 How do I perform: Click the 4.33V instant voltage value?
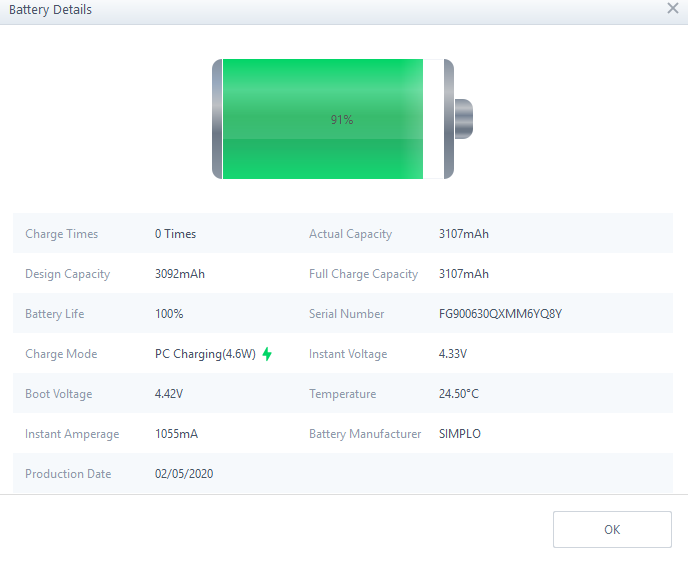point(453,354)
